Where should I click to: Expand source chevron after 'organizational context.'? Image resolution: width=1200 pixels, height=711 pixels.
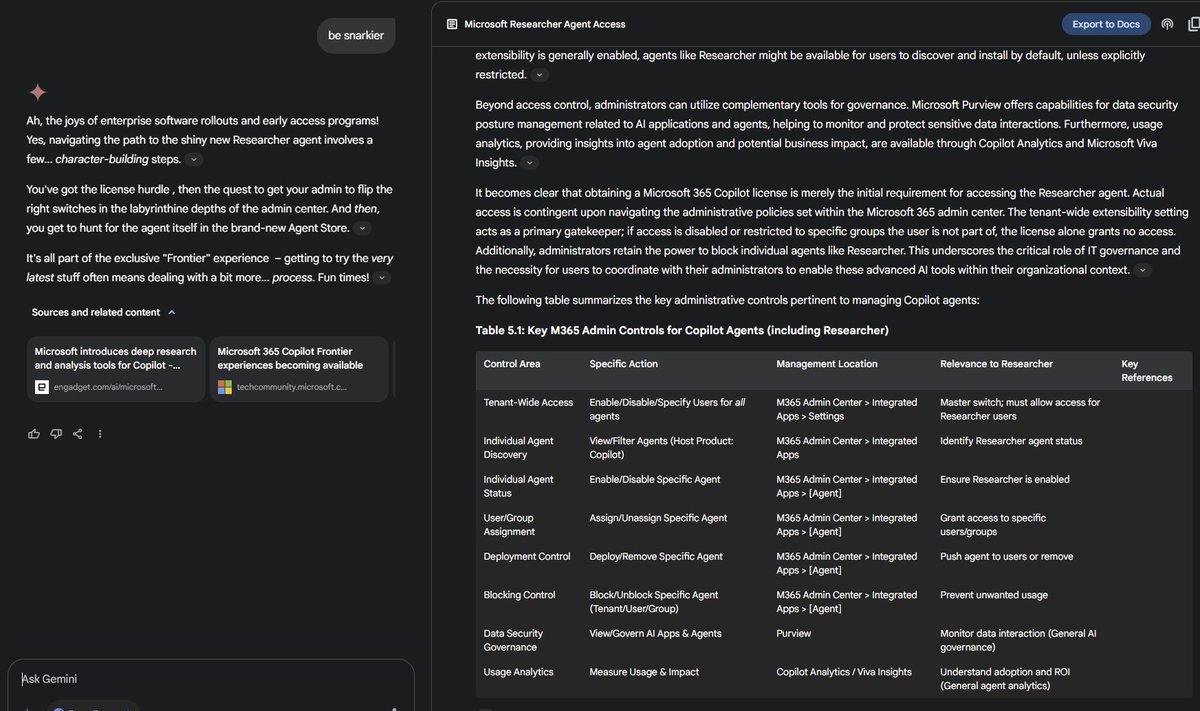1144,271
